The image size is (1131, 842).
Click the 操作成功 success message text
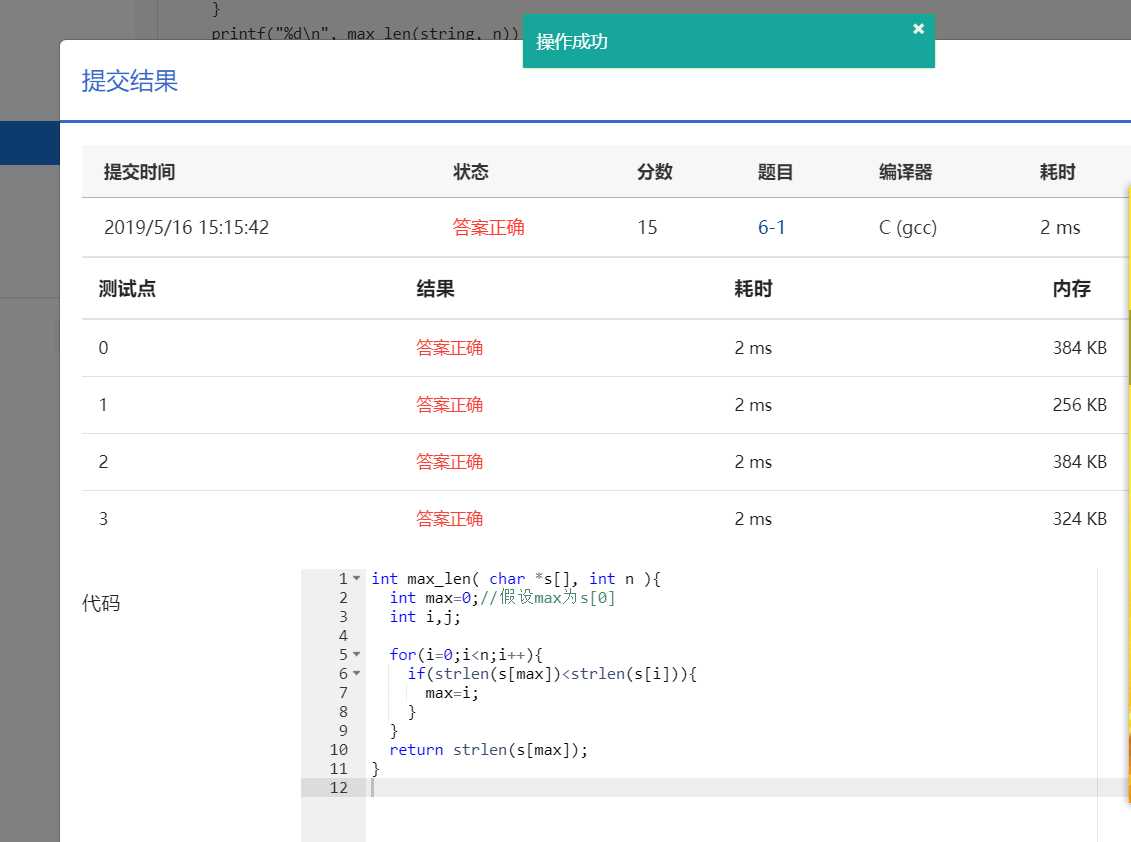pos(572,41)
